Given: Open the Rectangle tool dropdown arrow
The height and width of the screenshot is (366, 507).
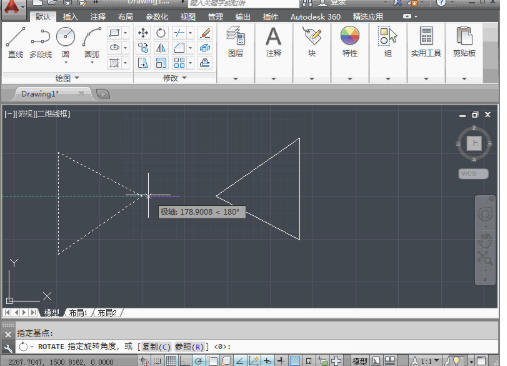Looking at the screenshot, I should [126, 33].
